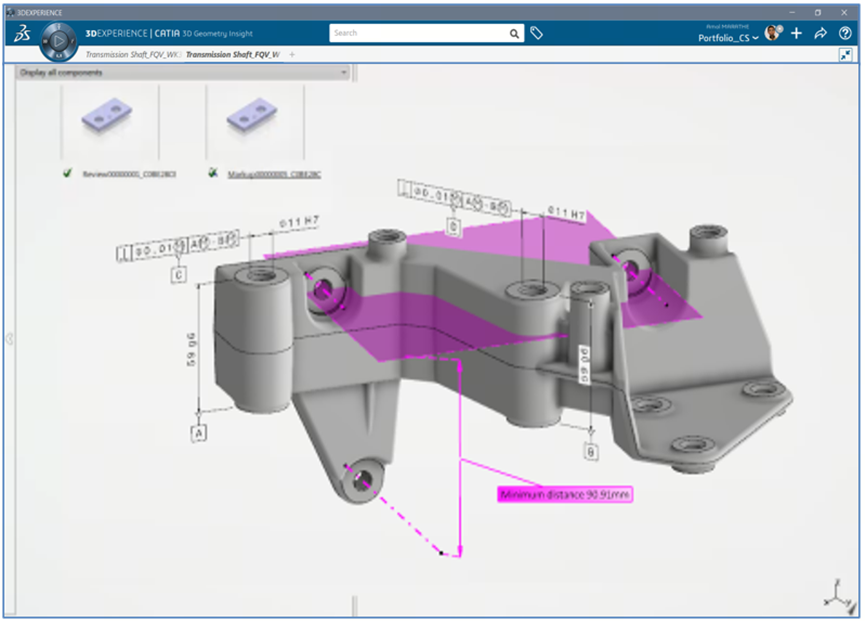This screenshot has width=865, height=621.
Task: Open the Compass play button
Action: 58,41
